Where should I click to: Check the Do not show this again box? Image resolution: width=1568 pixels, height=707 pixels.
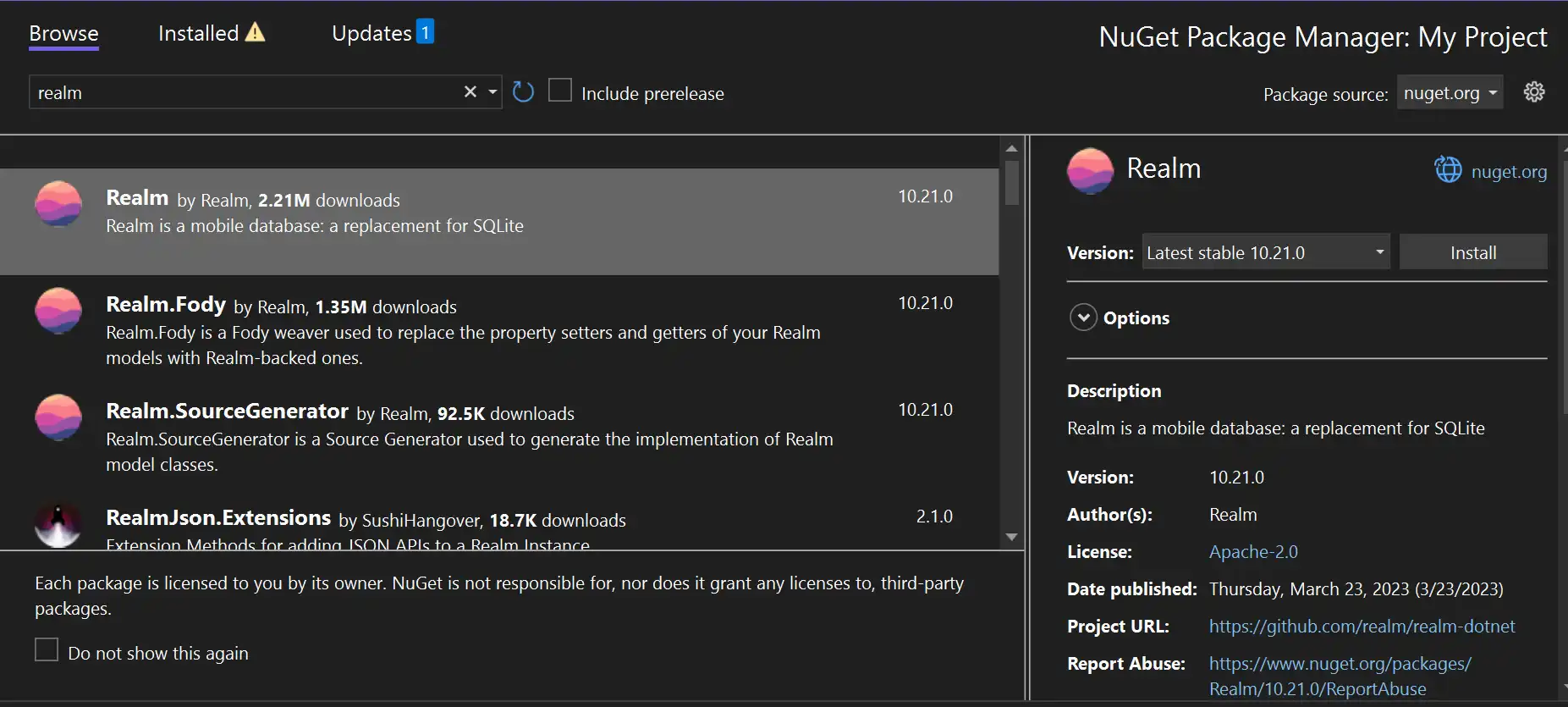pyautogui.click(x=47, y=650)
